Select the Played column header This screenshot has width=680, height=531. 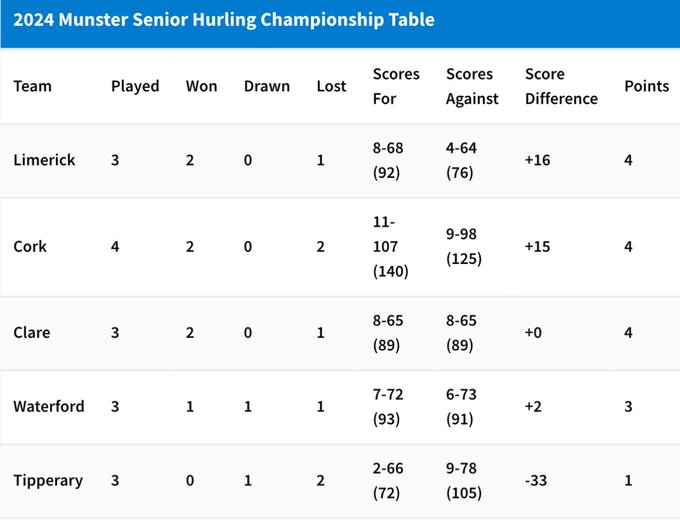point(135,86)
